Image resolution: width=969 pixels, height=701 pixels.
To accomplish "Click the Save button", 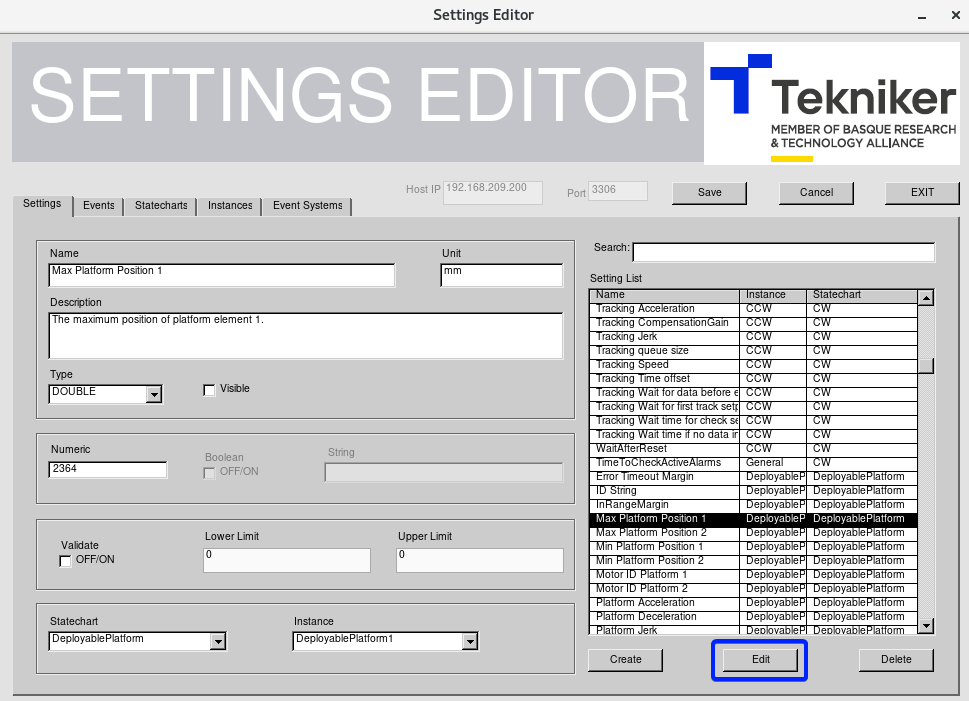I will pos(709,193).
